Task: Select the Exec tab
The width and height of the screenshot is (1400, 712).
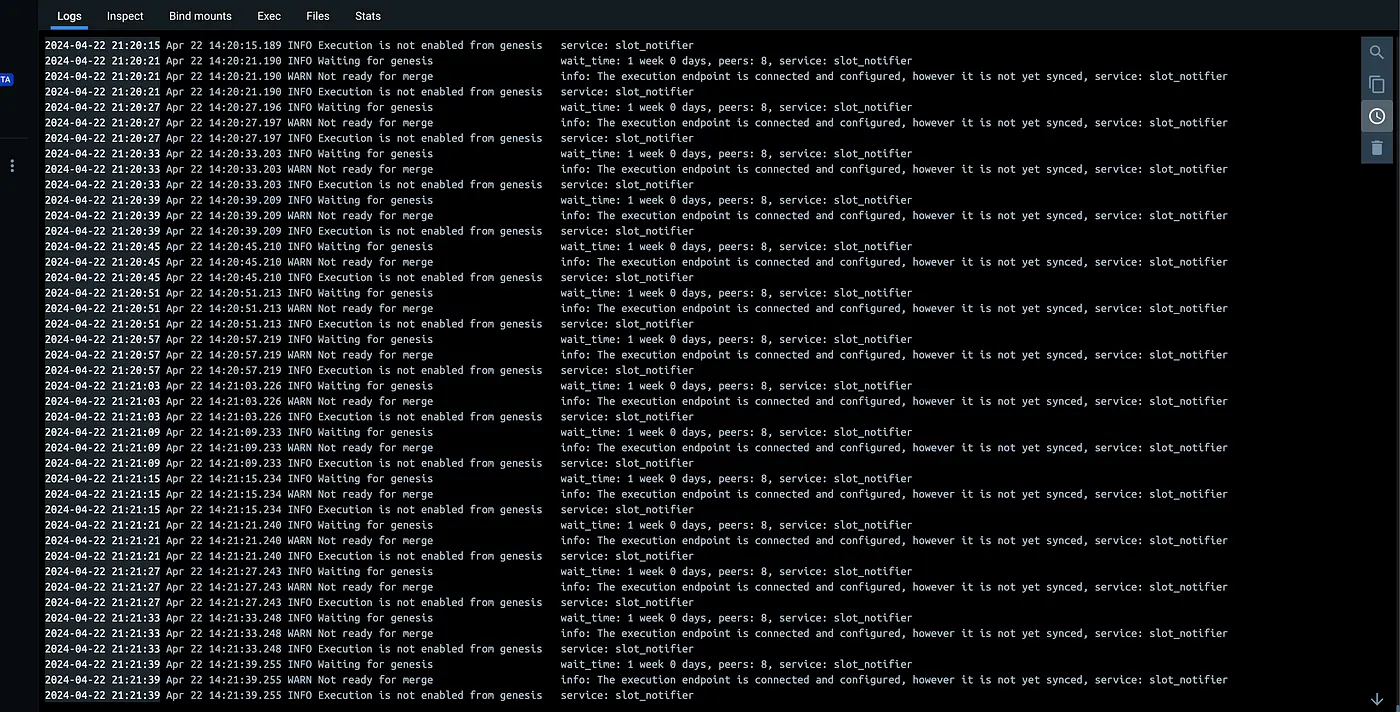Action: pyautogui.click(x=269, y=16)
